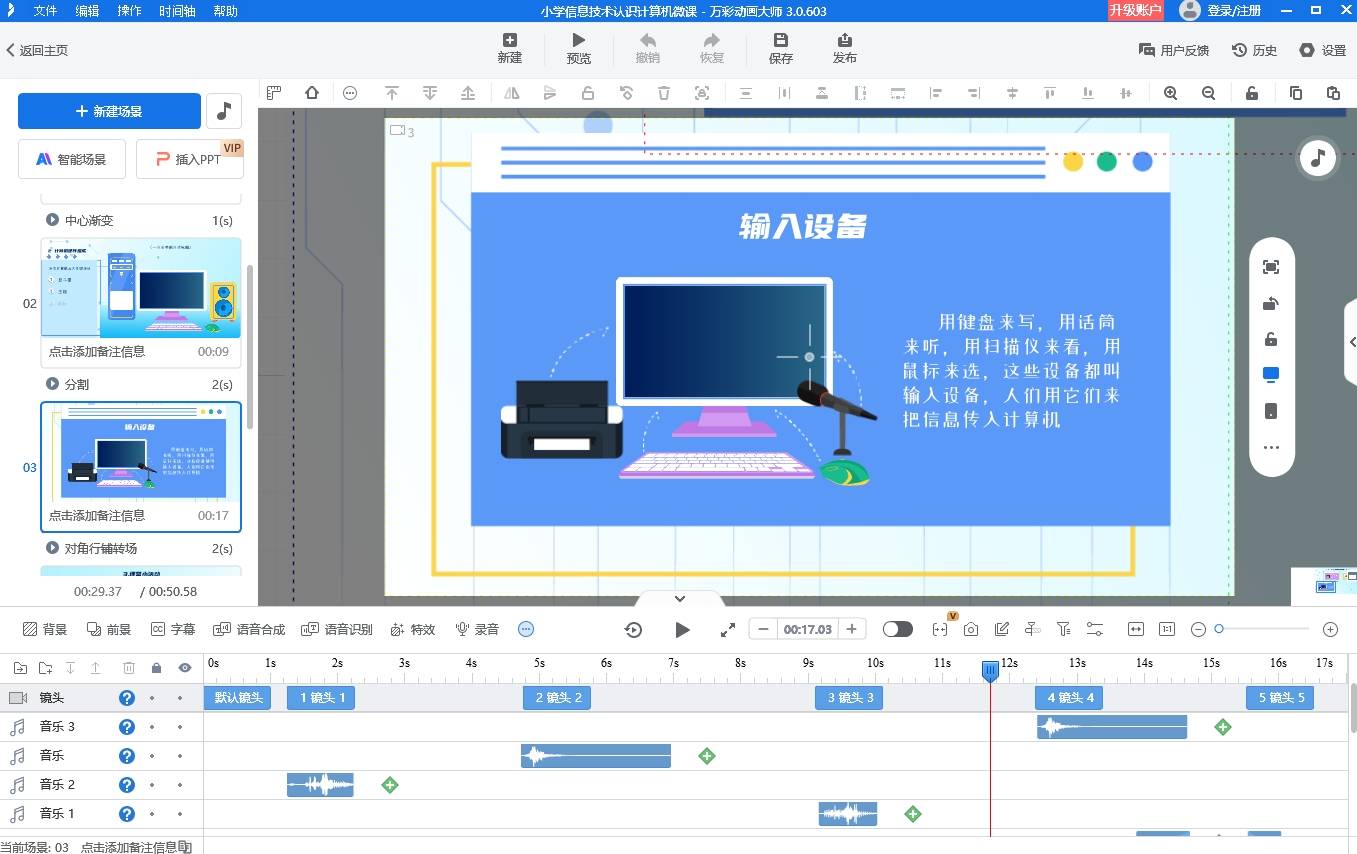Viewport: 1357px width, 854px height.
Task: Click the home view icon in canvas toolbar
Action: tap(312, 93)
